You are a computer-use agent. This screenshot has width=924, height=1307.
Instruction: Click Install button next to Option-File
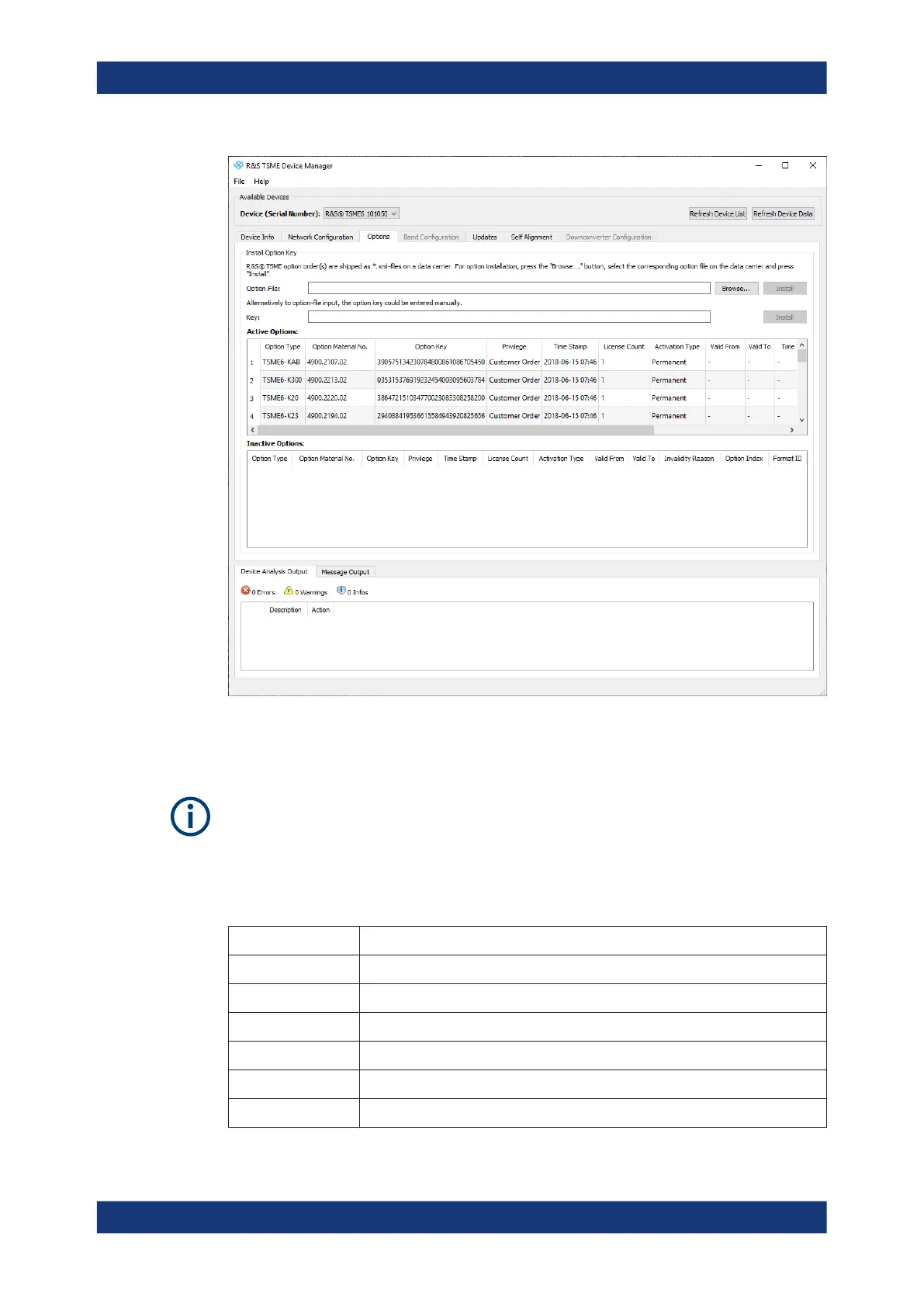[785, 288]
